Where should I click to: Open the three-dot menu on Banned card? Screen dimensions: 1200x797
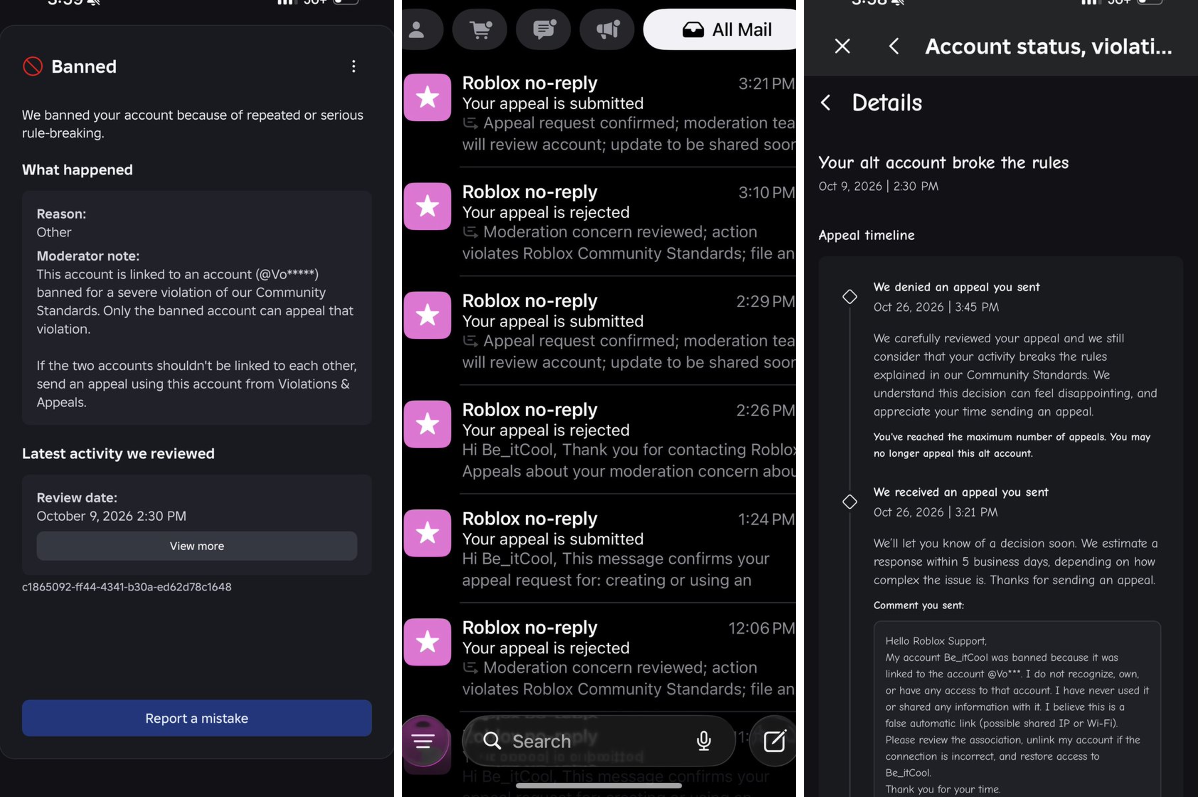tap(353, 66)
